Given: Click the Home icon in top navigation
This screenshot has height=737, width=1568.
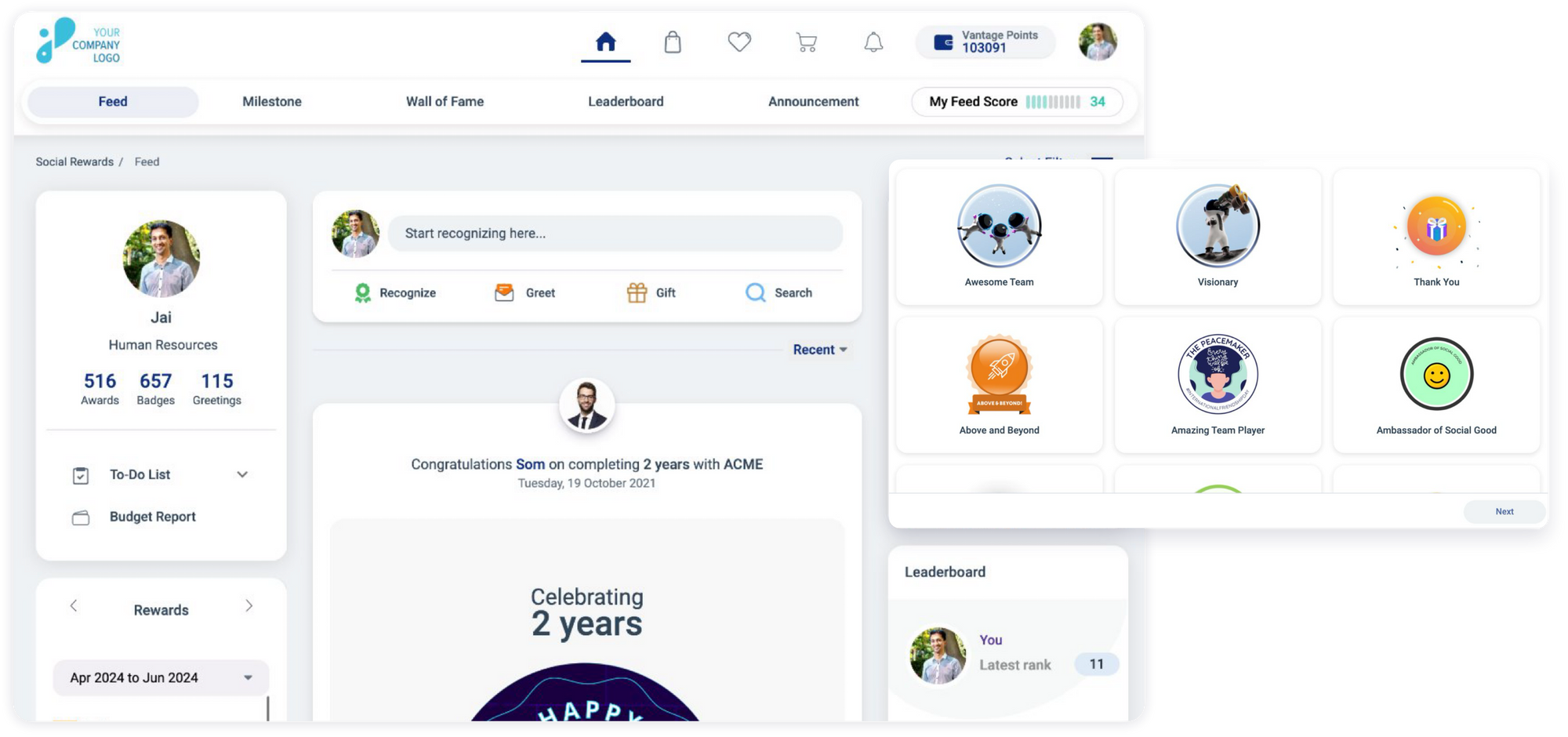Looking at the screenshot, I should tap(605, 42).
